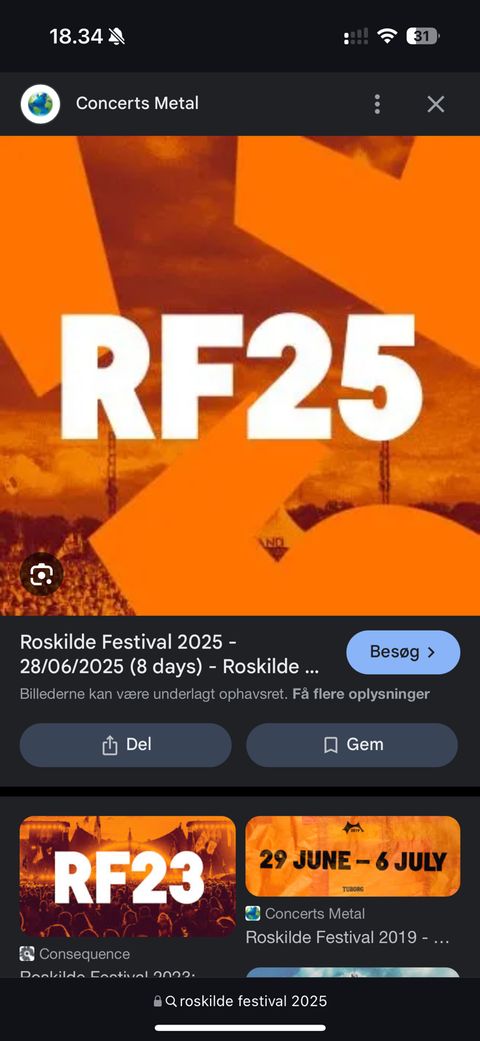Tap the Roskilde Festival 2019 result title
The image size is (480, 1041).
pos(348,937)
